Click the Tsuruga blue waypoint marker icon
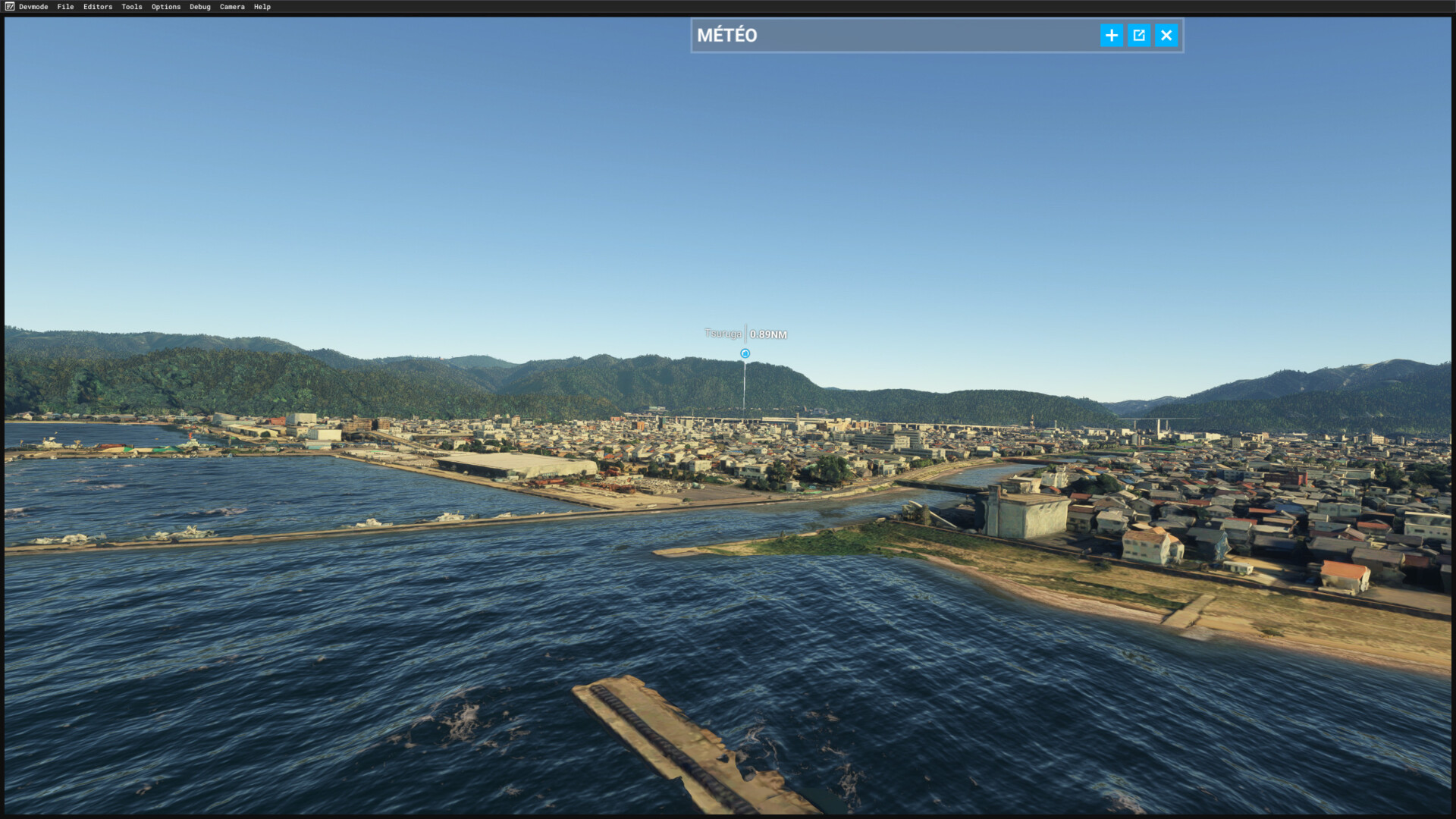The width and height of the screenshot is (1456, 819). 745,354
